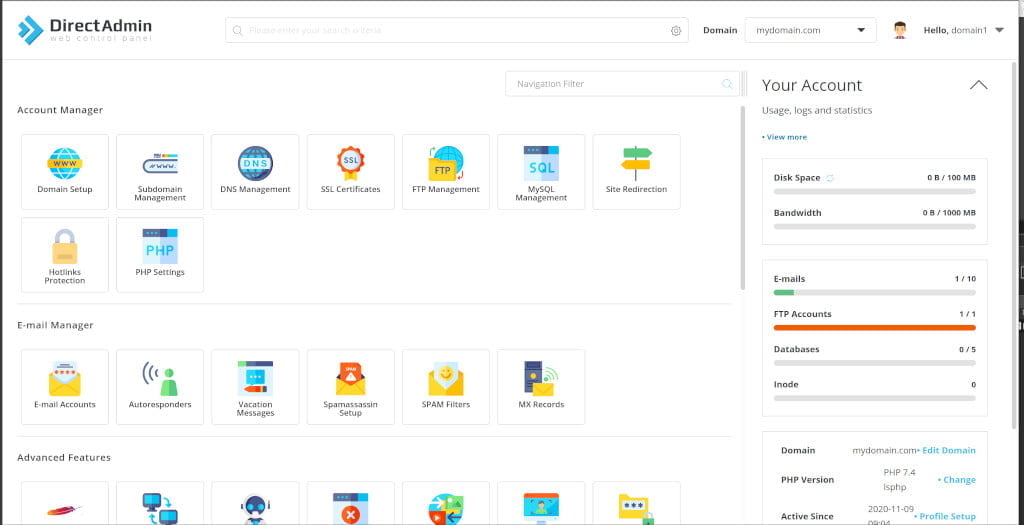Open Site Redirection
This screenshot has width=1024, height=525.
pyautogui.click(x=637, y=172)
